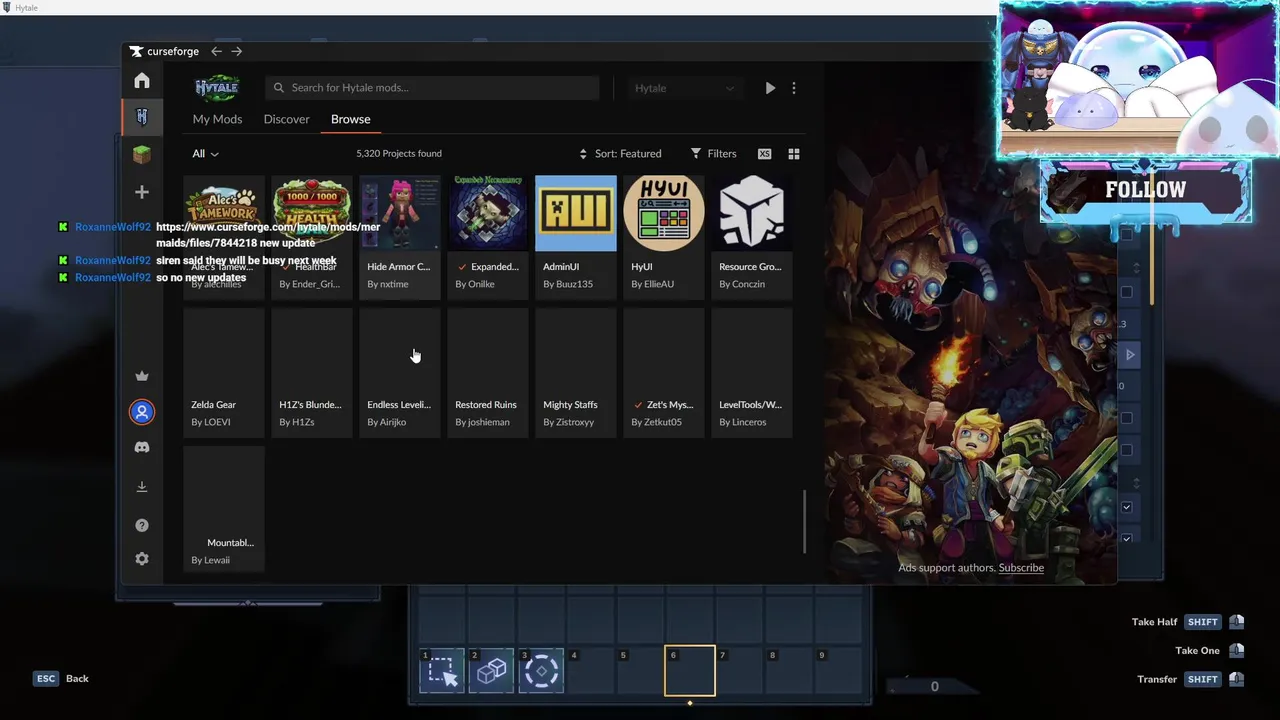Select the Minecraft grass block icon

142,154
